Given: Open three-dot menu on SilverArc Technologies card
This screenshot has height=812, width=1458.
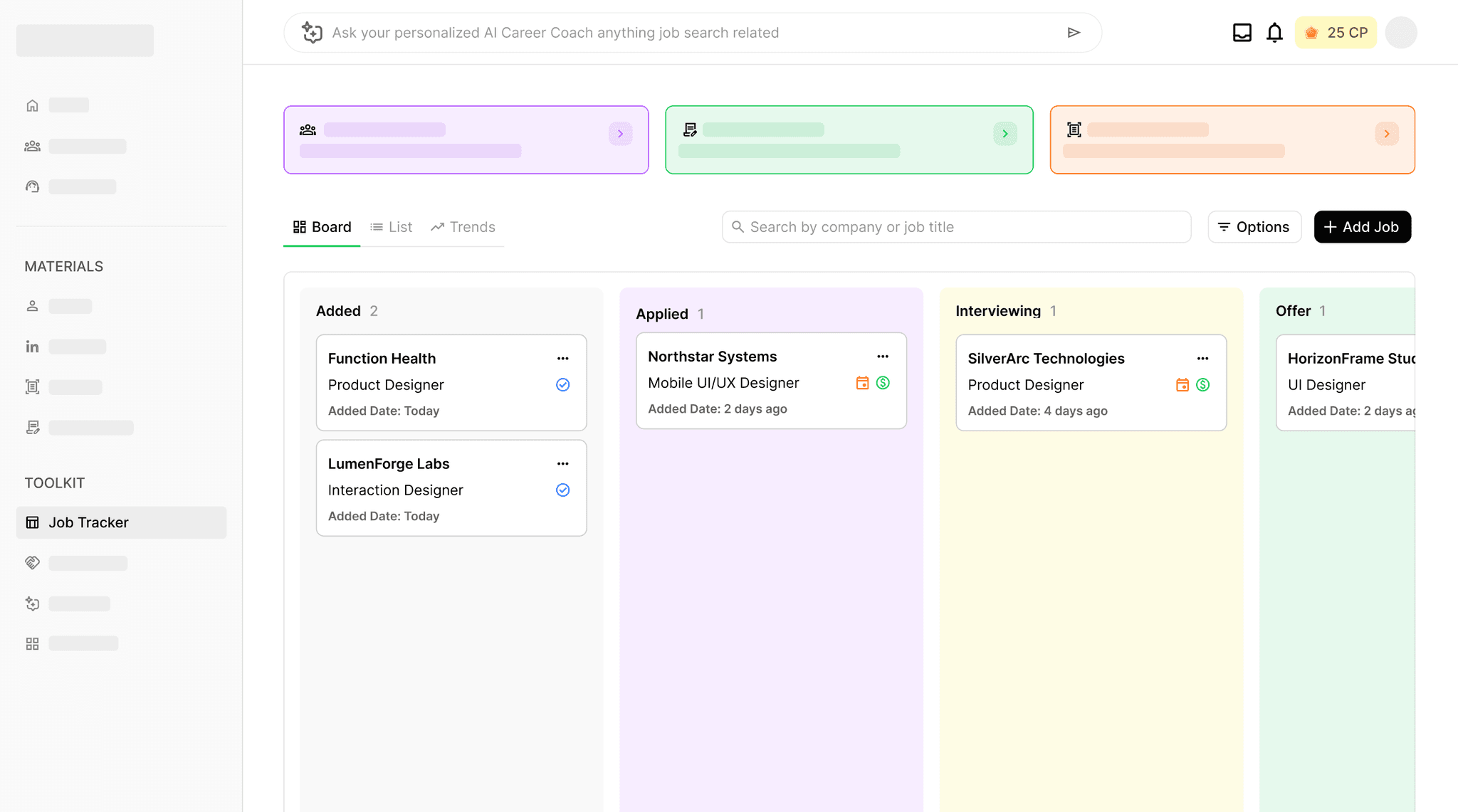Looking at the screenshot, I should tap(1202, 359).
